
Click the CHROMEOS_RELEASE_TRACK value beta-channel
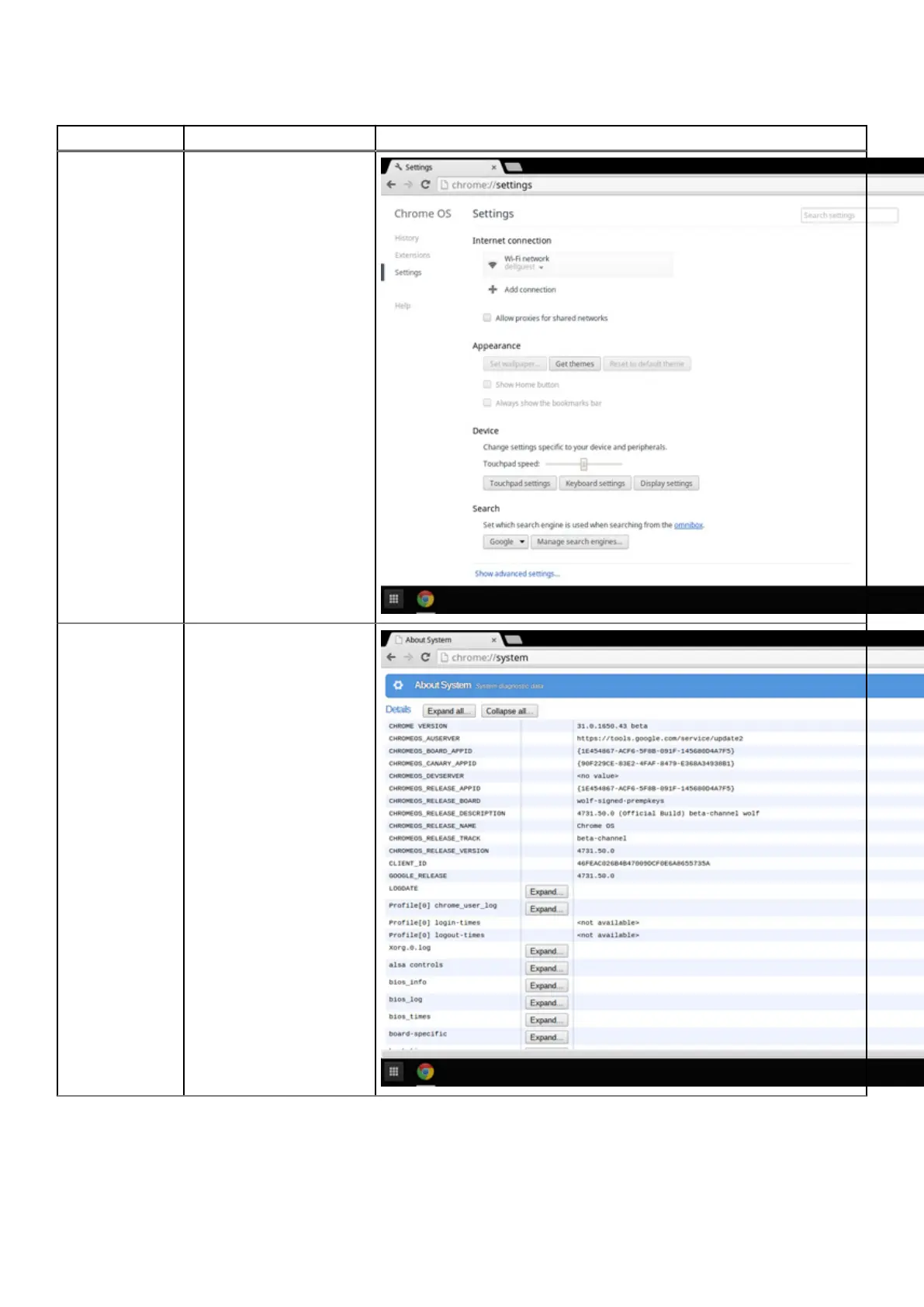tap(601, 838)
